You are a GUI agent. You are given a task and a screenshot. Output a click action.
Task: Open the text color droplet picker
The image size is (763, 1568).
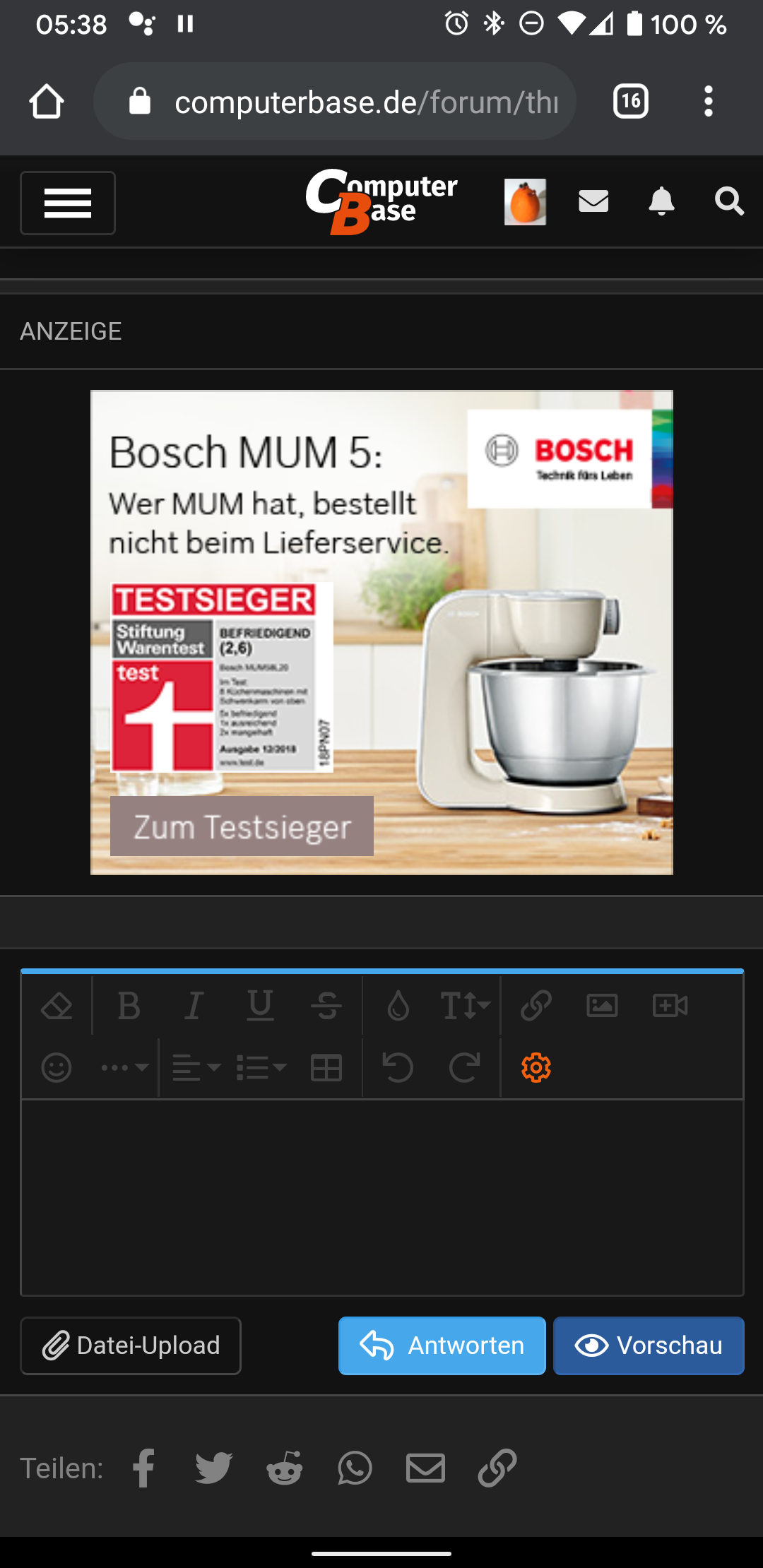coord(398,1006)
